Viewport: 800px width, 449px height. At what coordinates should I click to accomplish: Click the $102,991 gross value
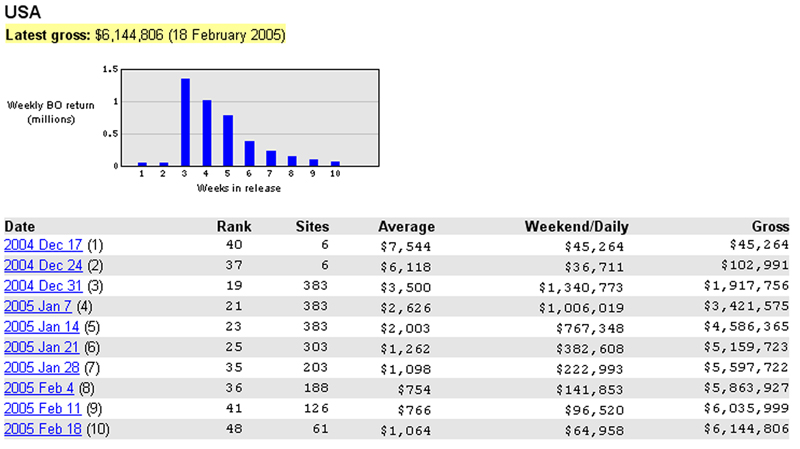(755, 265)
